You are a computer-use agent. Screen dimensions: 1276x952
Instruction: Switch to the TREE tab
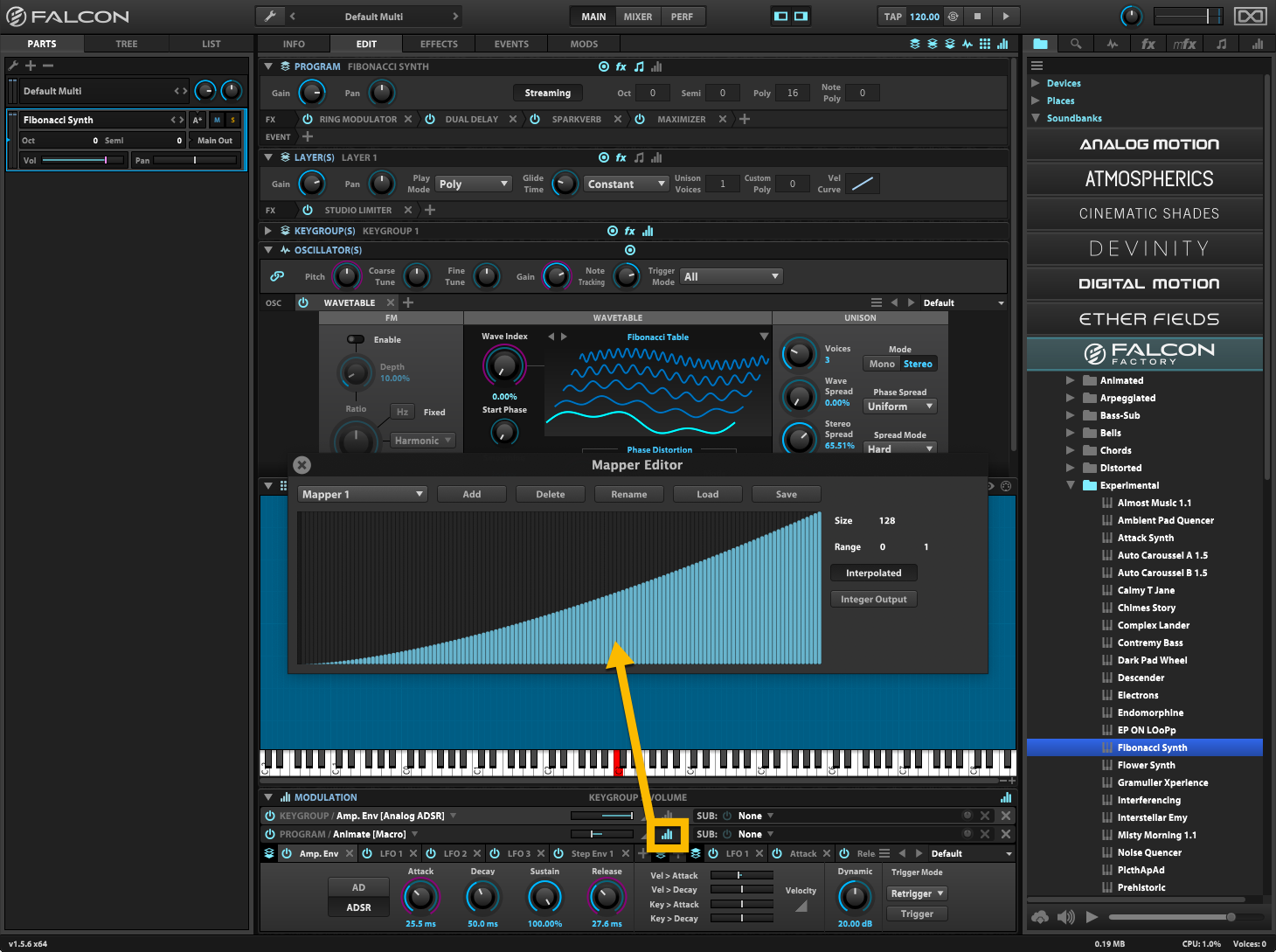[x=127, y=44]
